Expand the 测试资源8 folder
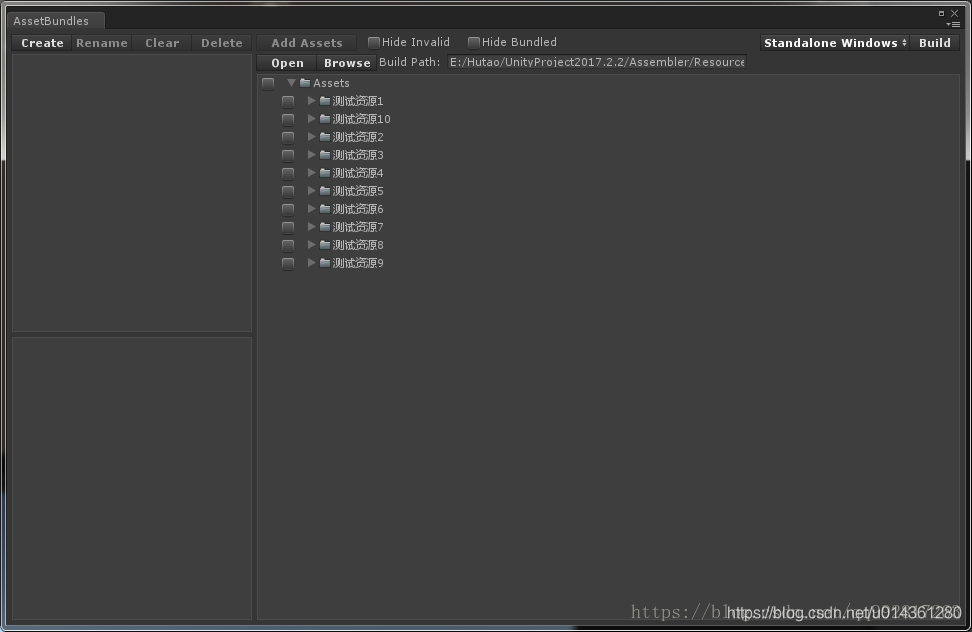Viewport: 972px width, 632px height. pyautogui.click(x=312, y=244)
